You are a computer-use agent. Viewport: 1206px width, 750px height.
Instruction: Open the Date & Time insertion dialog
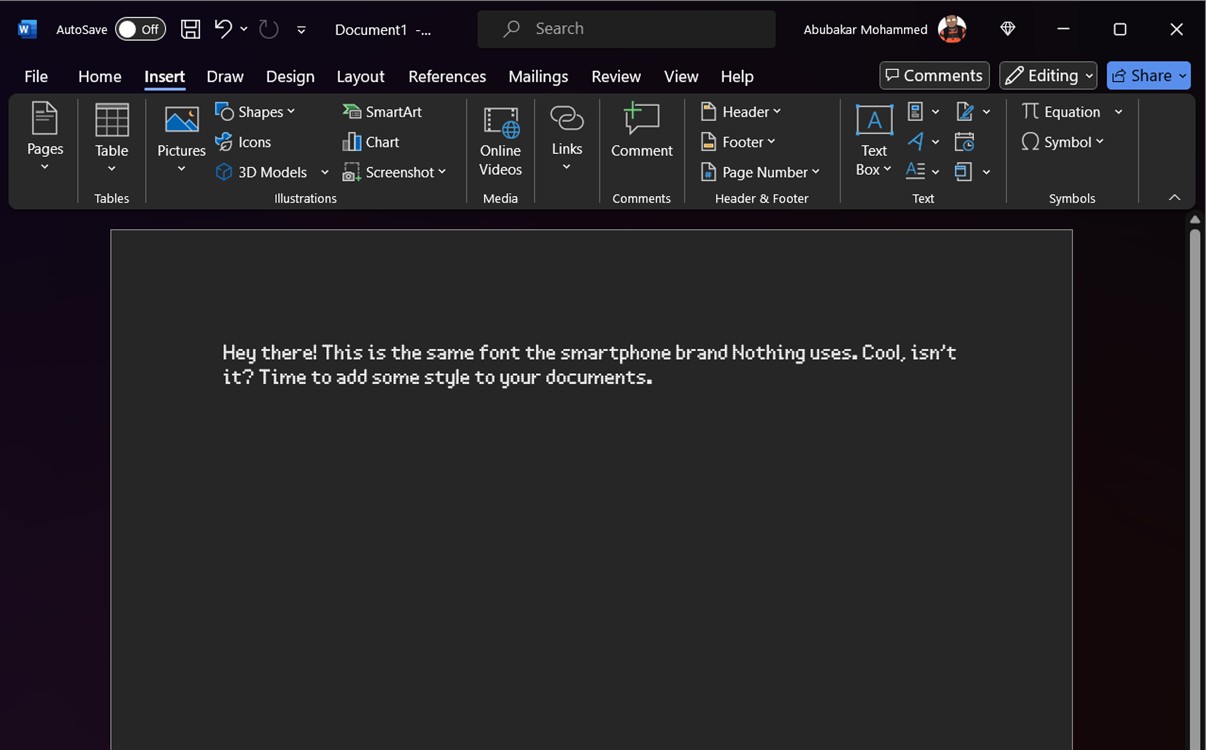964,141
